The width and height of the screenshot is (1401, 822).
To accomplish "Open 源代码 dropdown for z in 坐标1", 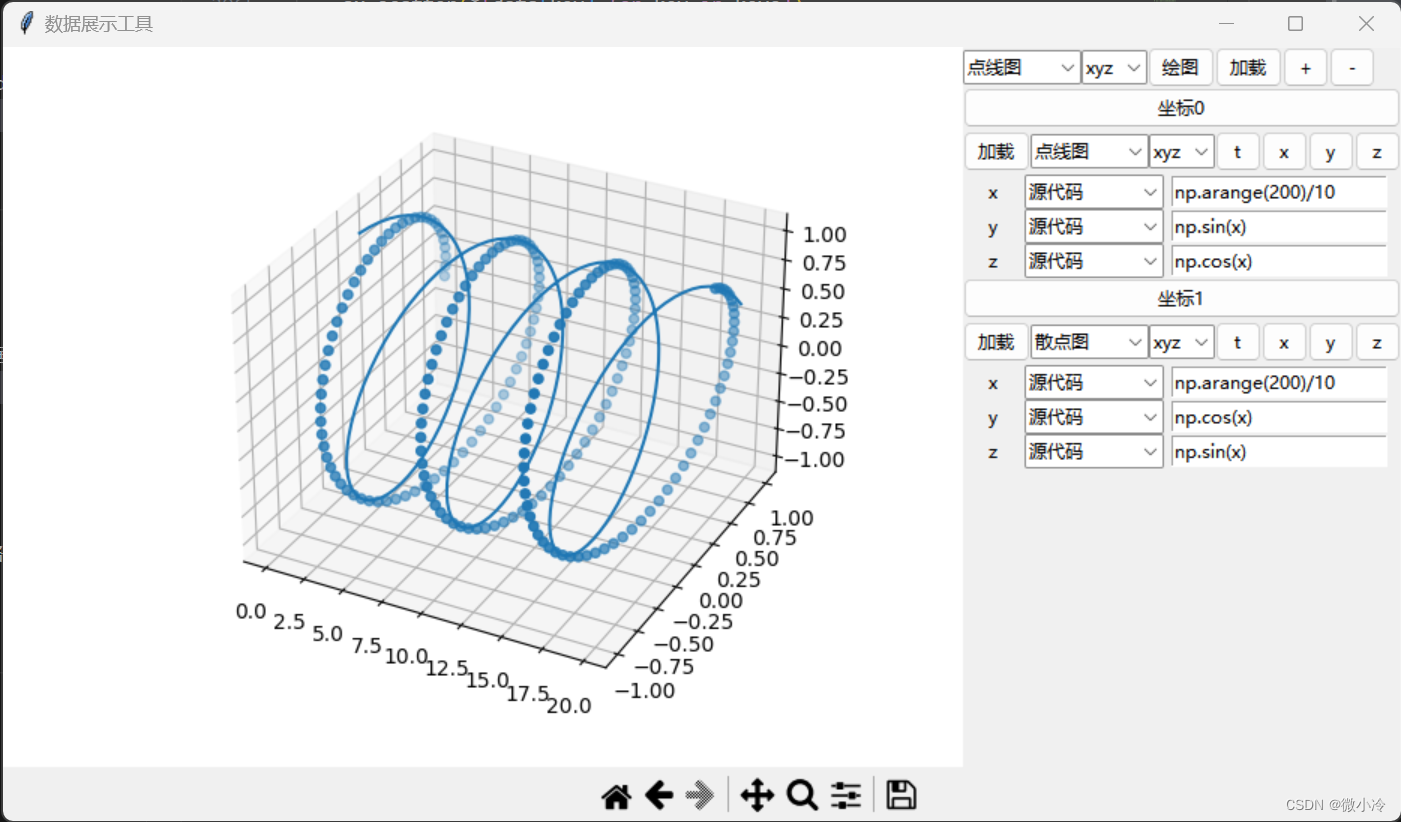I will (x=1094, y=451).
